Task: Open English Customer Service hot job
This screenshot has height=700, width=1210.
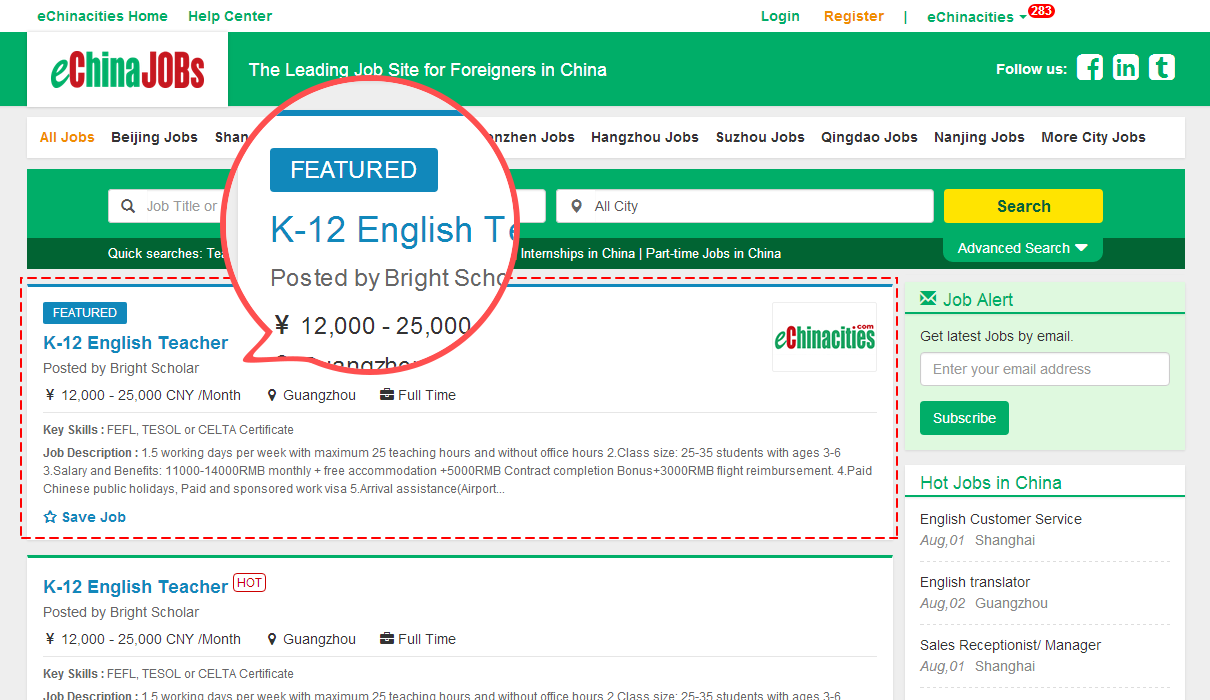Action: (1001, 519)
